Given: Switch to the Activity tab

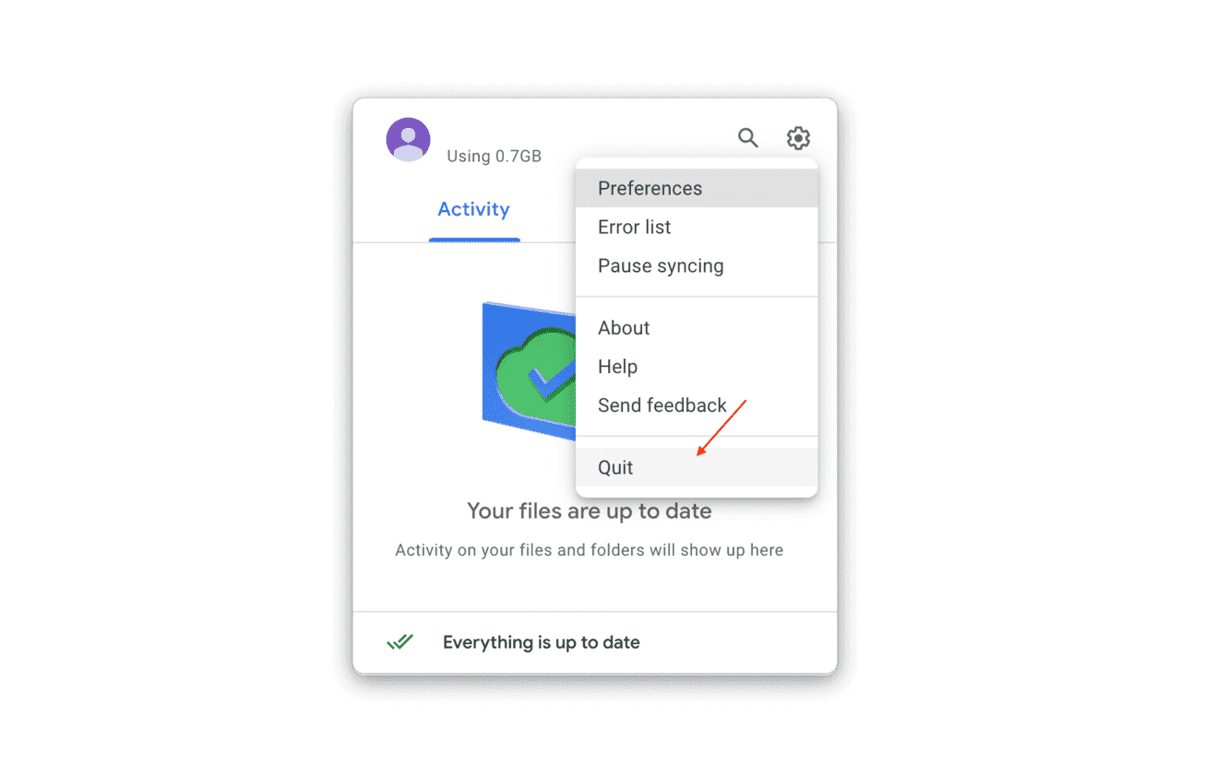Looking at the screenshot, I should pos(474,209).
